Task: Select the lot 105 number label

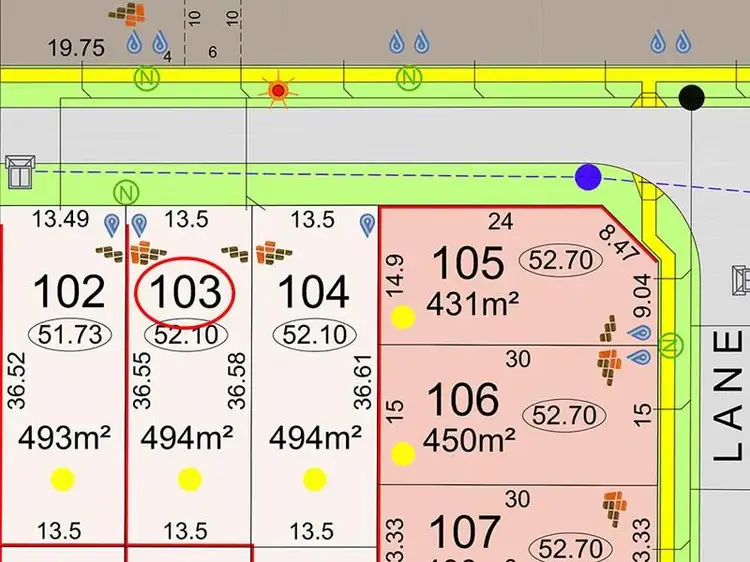Action: point(467,264)
